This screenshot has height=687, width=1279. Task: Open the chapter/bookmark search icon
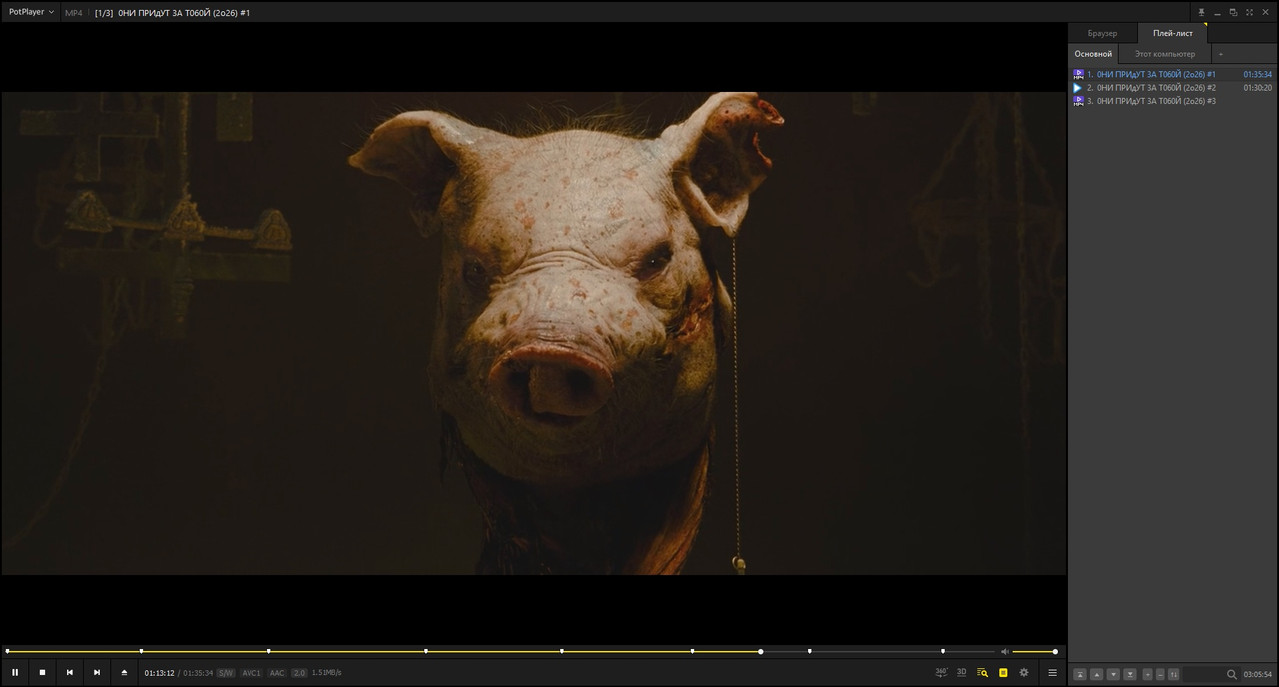click(982, 673)
